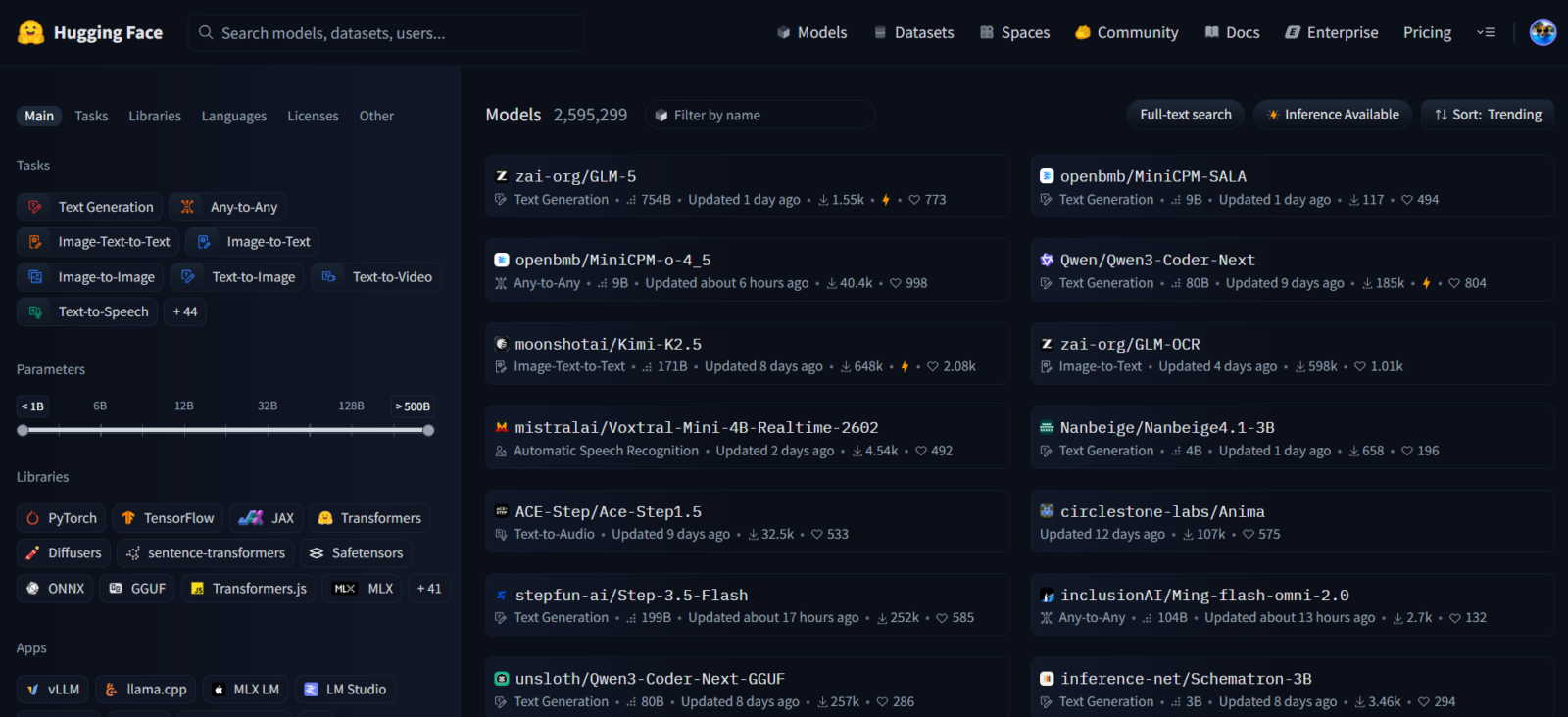This screenshot has height=717, width=1568.
Task: Click the circlestone-labs avatar beside Anima
Action: [x=1047, y=511]
